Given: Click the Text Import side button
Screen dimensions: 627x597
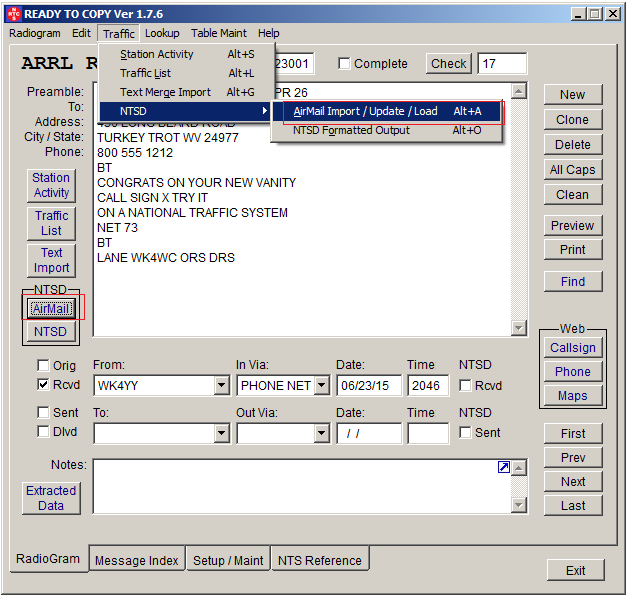Looking at the screenshot, I should click(51, 260).
